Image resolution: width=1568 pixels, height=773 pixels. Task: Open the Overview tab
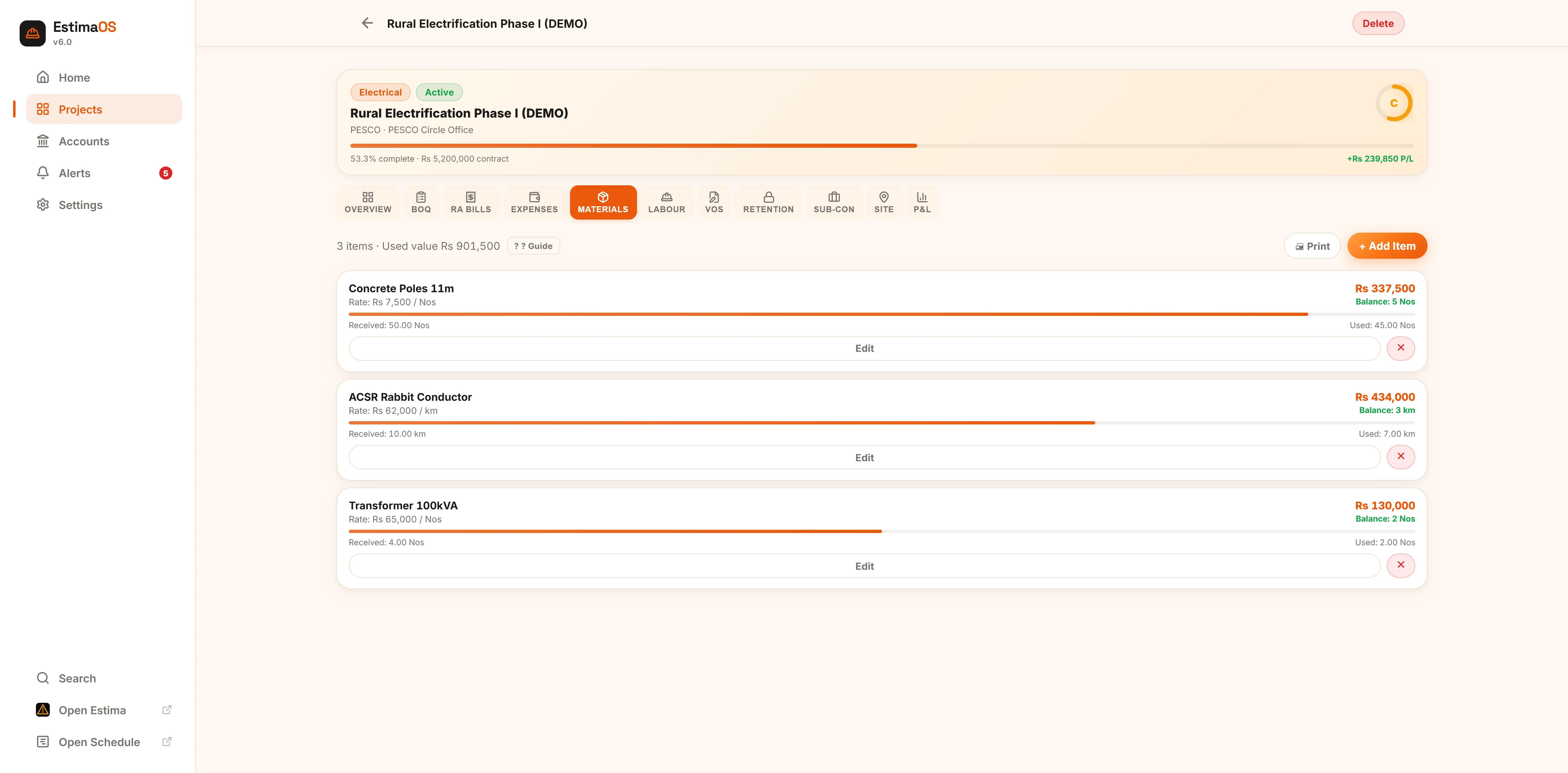368,202
